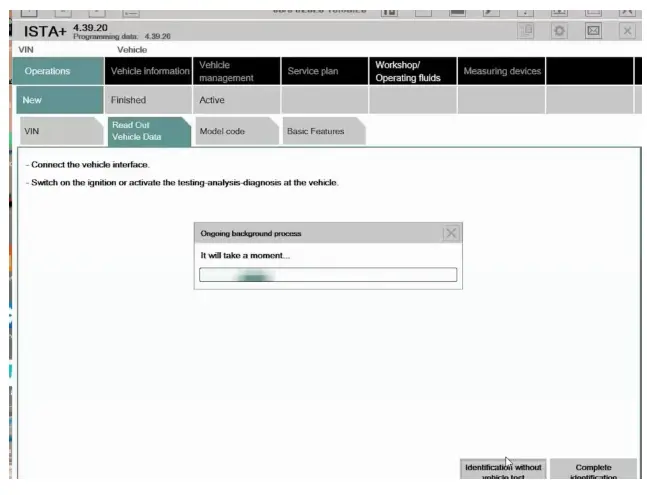This screenshot has width=647, height=495.
Task: Select the Finished operations subtab
Action: point(149,100)
